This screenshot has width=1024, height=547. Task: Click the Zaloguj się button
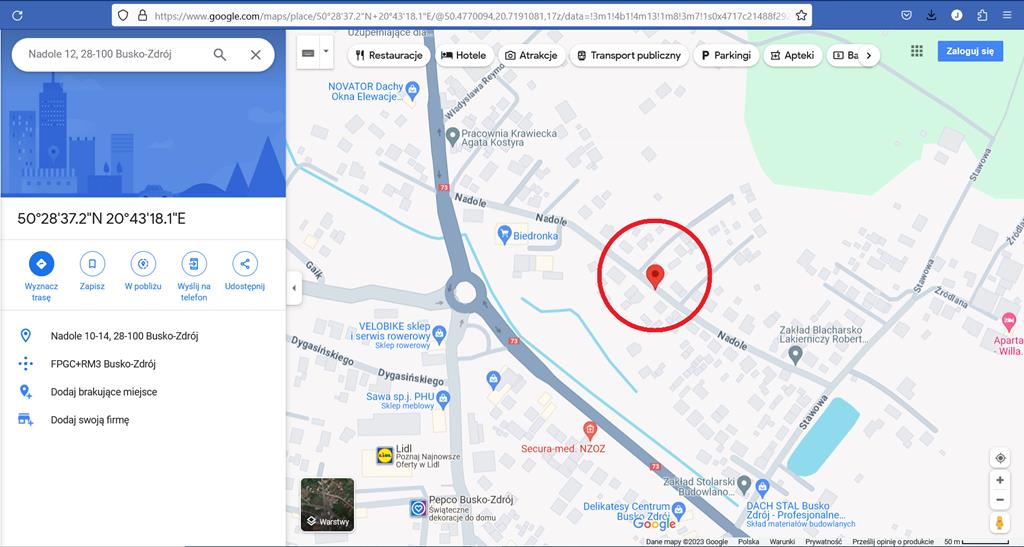pos(969,51)
